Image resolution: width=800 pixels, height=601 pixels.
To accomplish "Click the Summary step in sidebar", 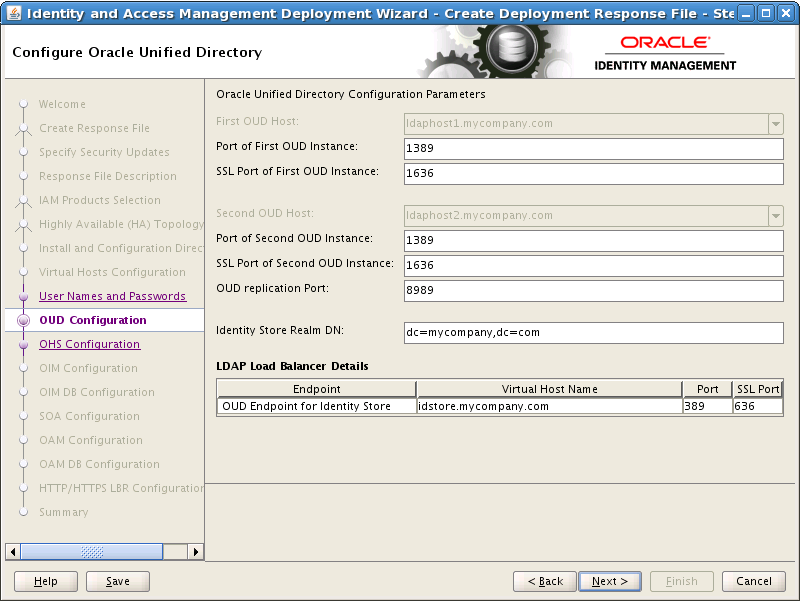I will click(64, 512).
